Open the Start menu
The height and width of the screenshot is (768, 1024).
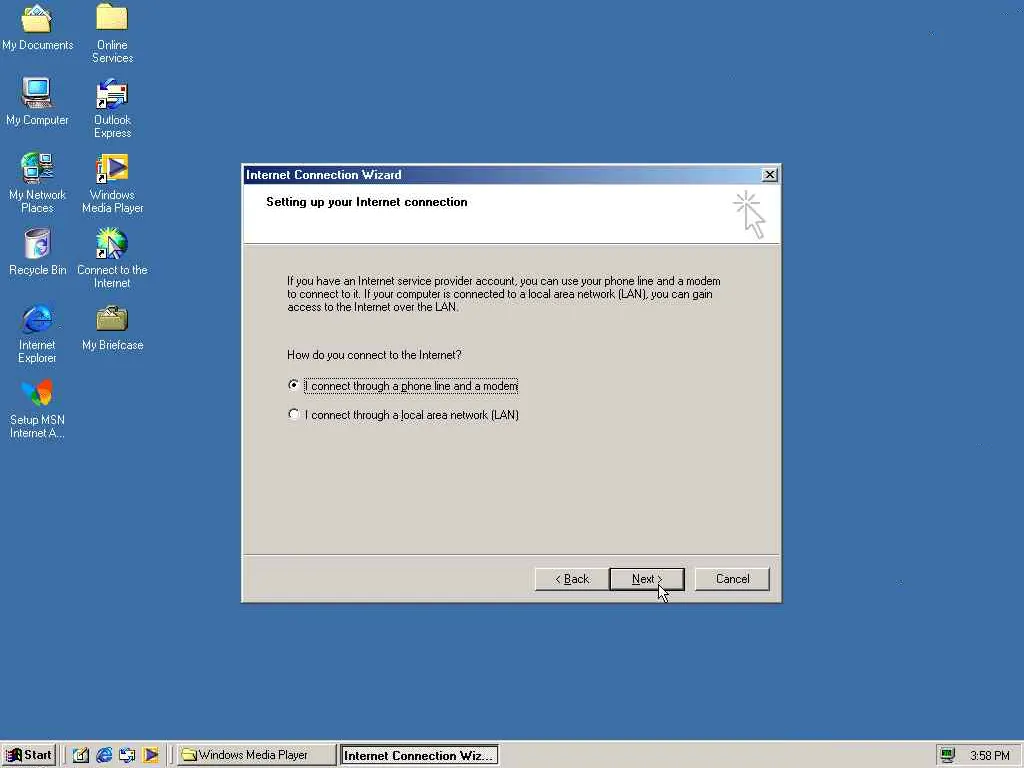(29, 755)
